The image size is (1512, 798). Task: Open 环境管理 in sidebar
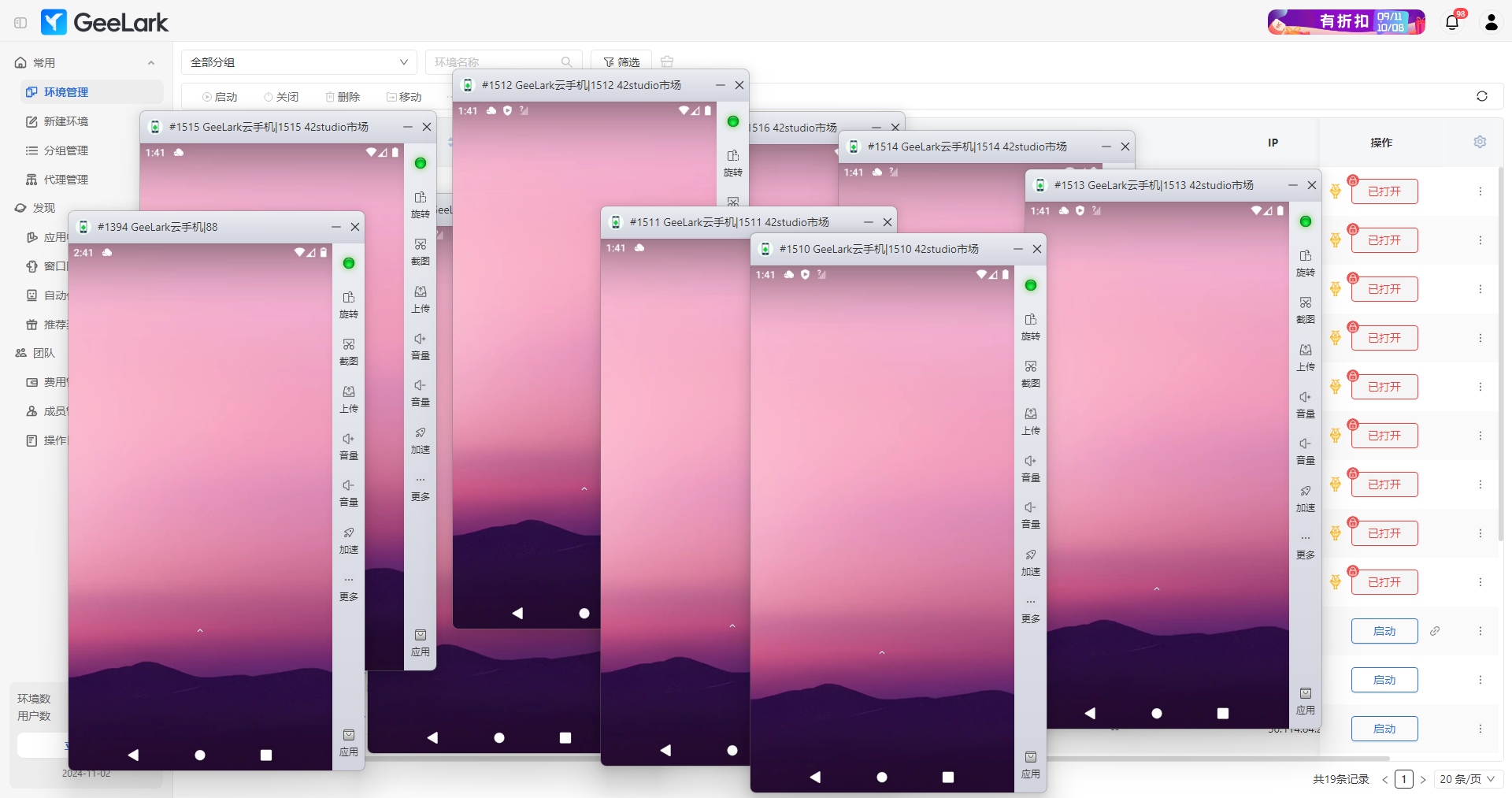pos(92,92)
